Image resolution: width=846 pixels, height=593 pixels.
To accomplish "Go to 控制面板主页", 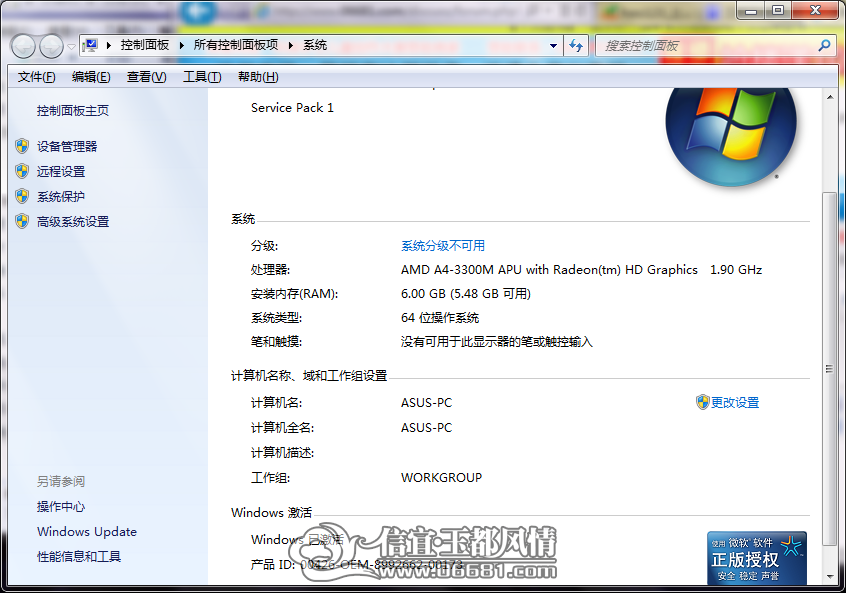I will click(x=73, y=111).
